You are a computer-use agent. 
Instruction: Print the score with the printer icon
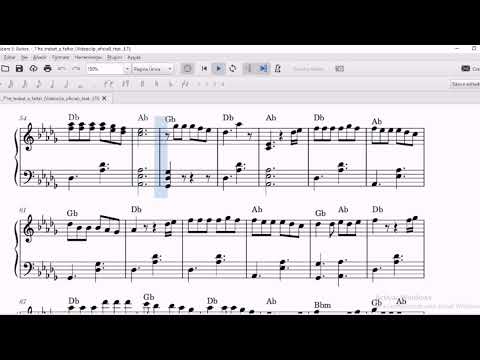coord(48,69)
